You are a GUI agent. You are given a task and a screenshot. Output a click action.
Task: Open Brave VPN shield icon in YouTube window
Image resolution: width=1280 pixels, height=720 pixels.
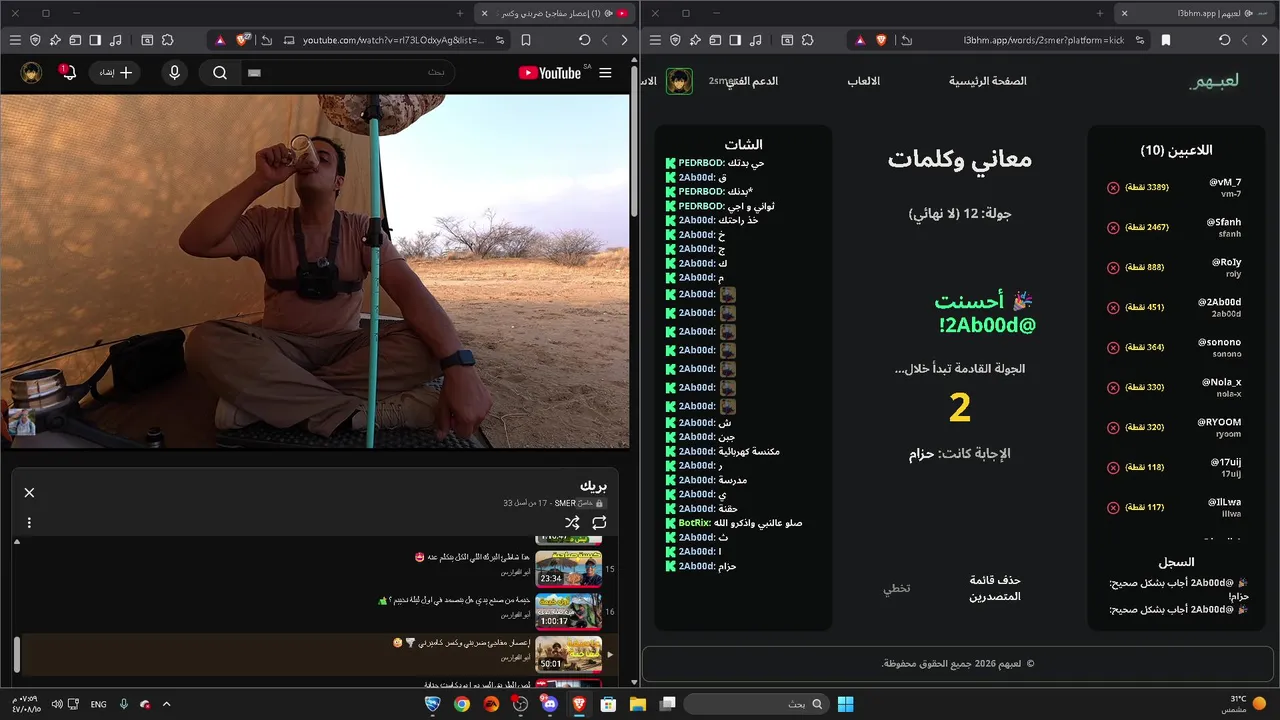pyautogui.click(x=35, y=40)
